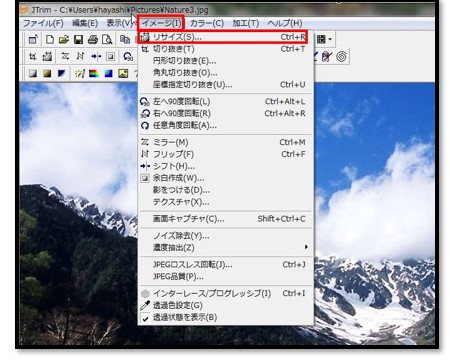Click the dark blue negative-invert icon

click(x=61, y=73)
